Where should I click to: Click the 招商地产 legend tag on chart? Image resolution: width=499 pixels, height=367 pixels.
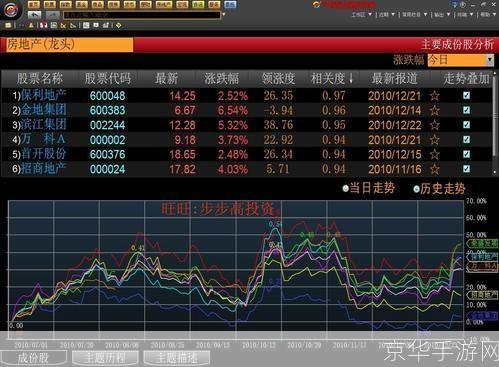[482, 295]
